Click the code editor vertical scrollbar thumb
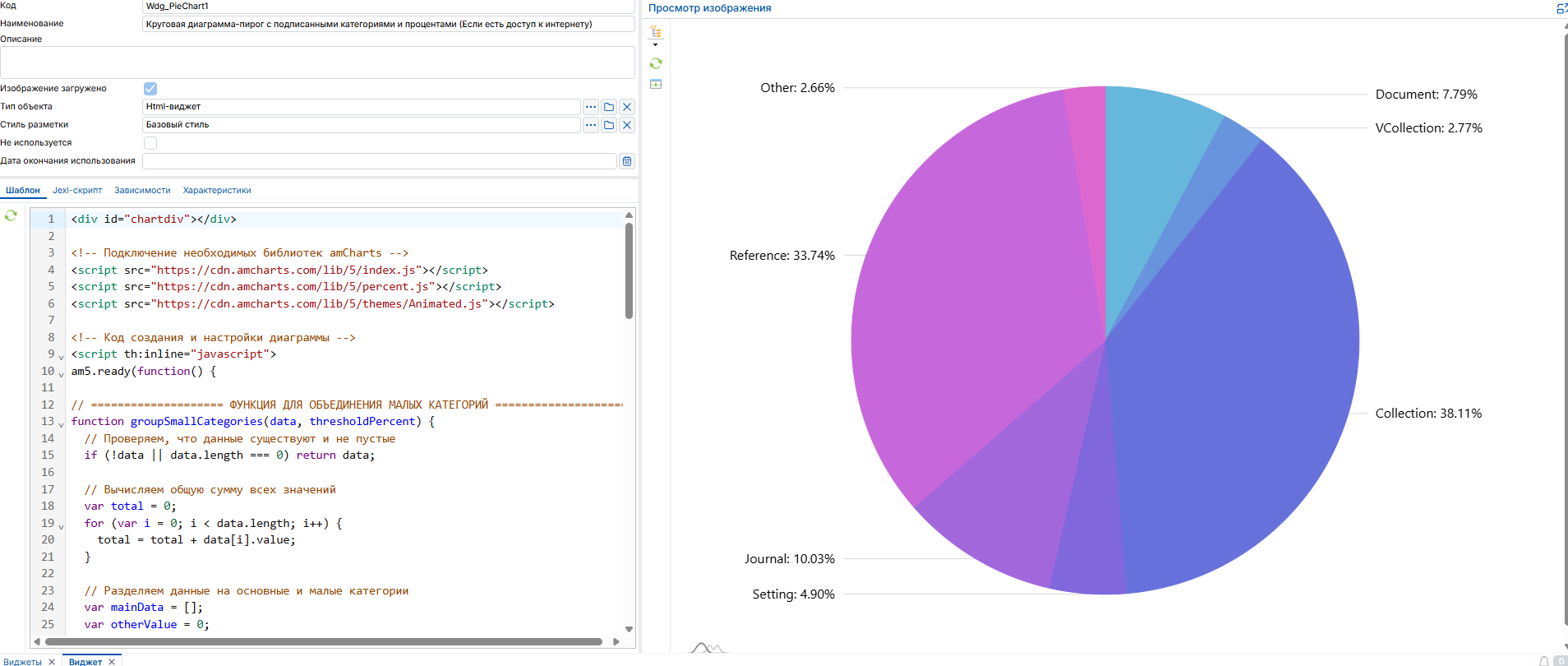This screenshot has width=1568, height=666. click(629, 270)
